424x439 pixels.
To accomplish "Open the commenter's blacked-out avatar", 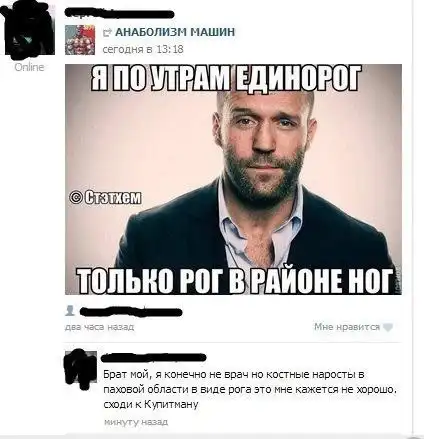I will [80, 368].
